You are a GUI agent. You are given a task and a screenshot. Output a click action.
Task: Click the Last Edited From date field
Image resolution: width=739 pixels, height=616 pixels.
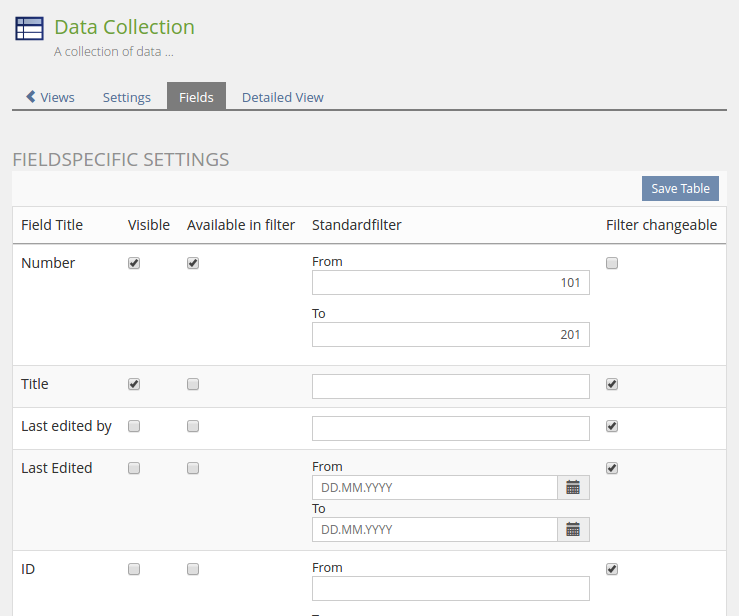coord(434,487)
